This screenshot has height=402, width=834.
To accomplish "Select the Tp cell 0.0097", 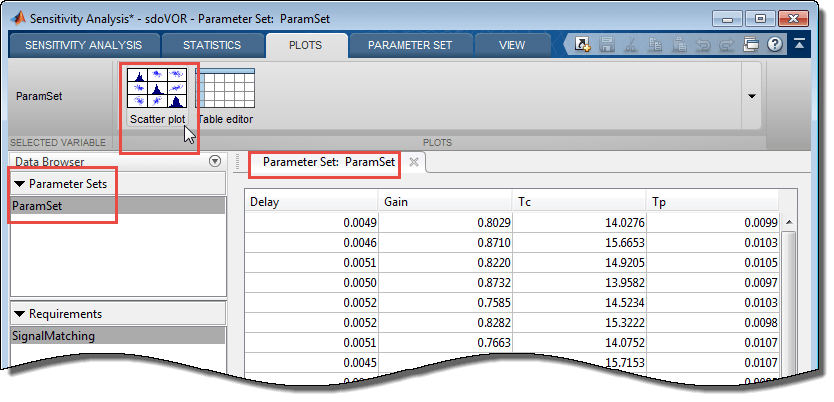I will click(713, 283).
